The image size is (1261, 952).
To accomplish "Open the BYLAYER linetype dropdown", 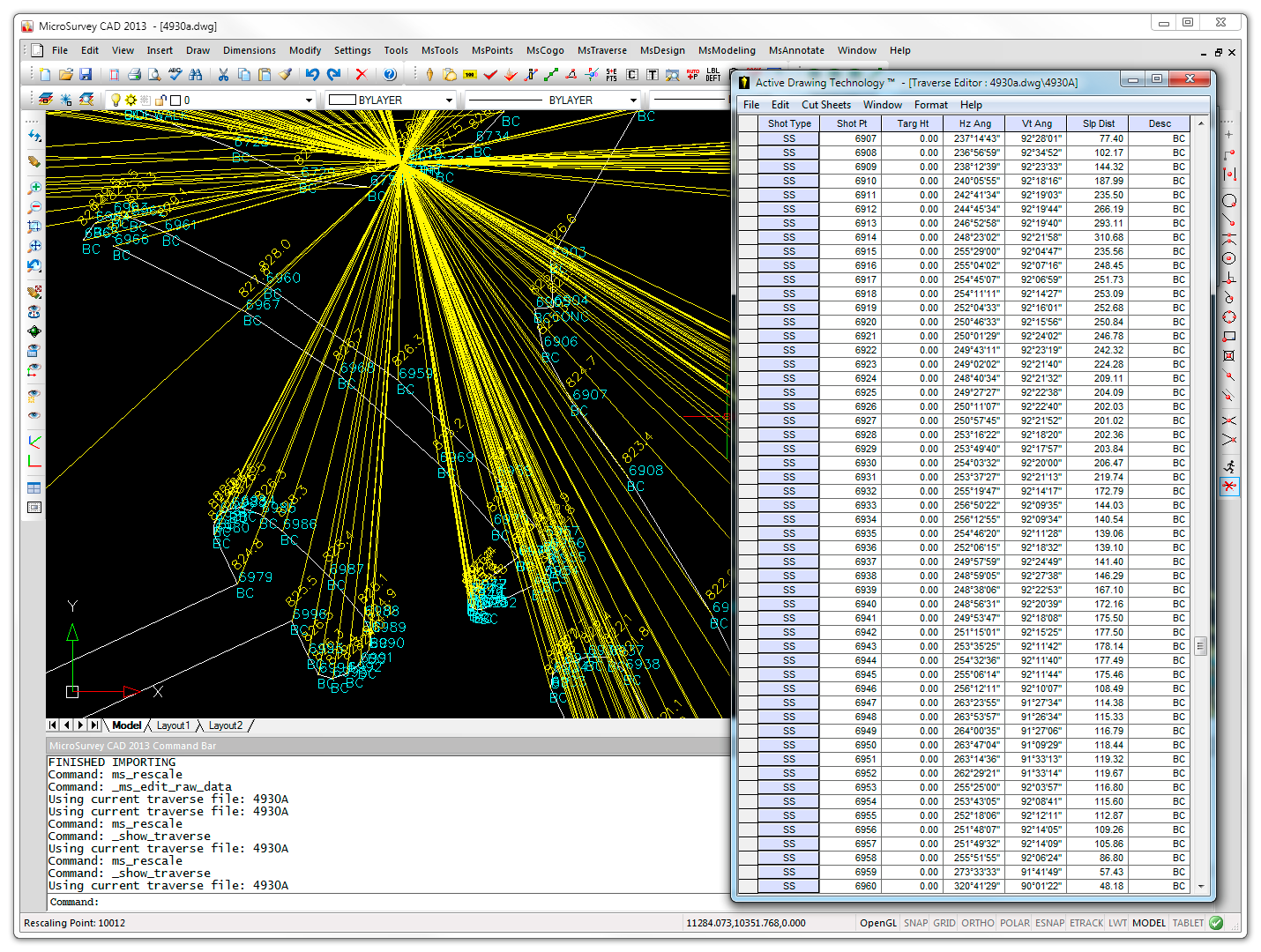I will 632,100.
